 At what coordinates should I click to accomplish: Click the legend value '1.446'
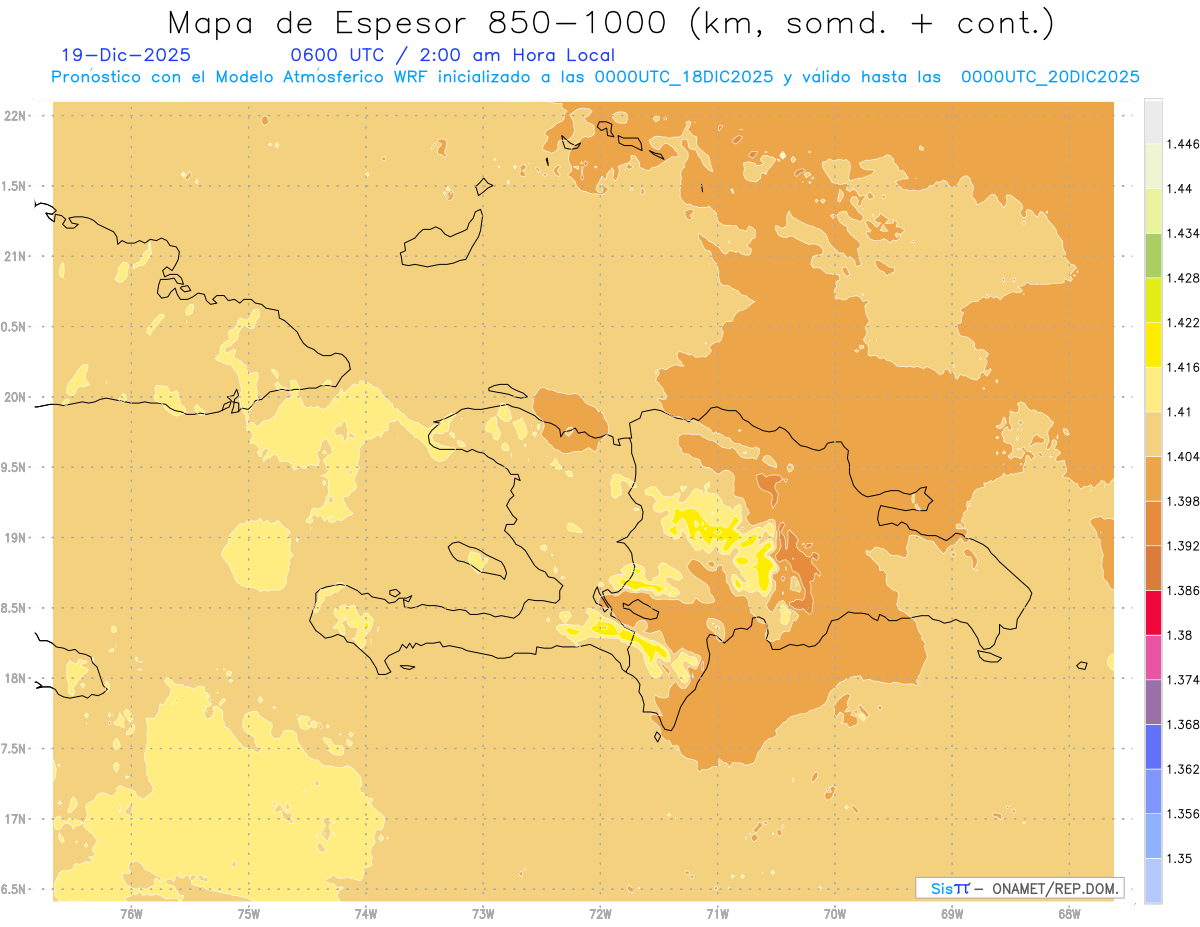[1183, 144]
